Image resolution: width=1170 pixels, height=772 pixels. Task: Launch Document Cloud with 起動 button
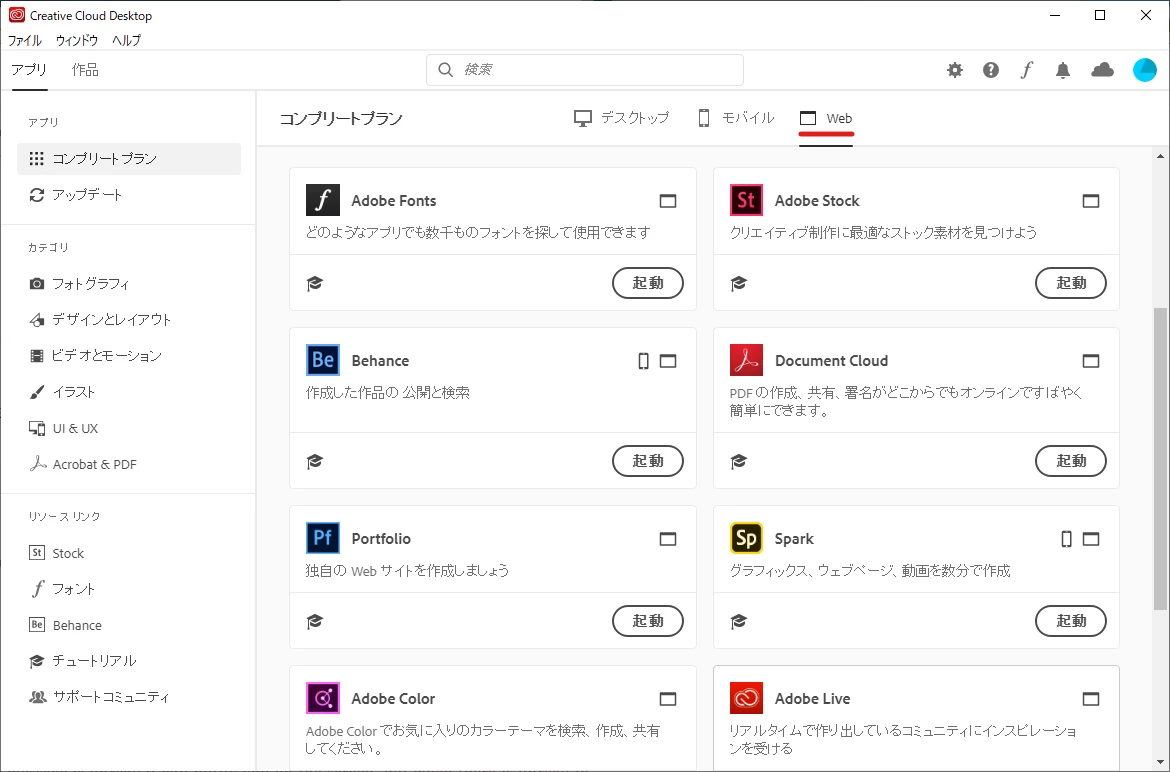click(x=1071, y=462)
